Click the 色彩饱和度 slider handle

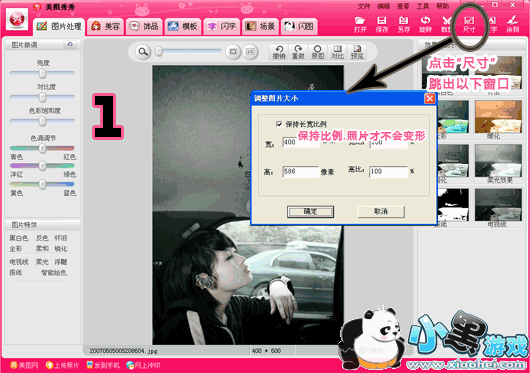coord(42,121)
